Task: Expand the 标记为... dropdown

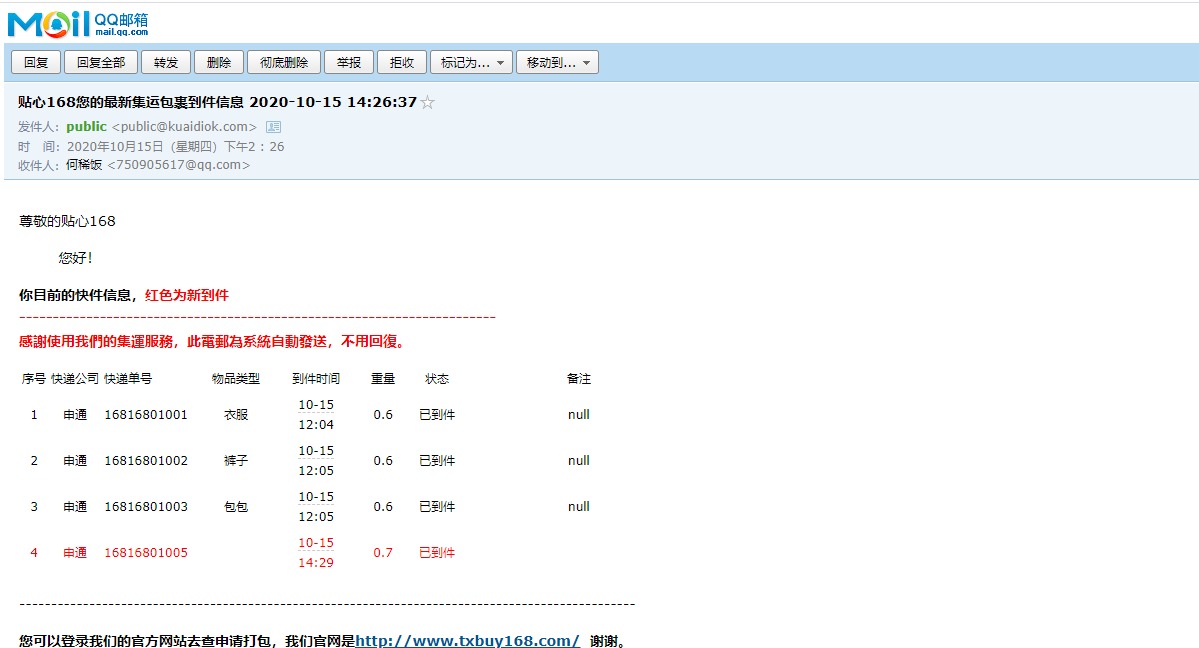Action: pos(472,62)
